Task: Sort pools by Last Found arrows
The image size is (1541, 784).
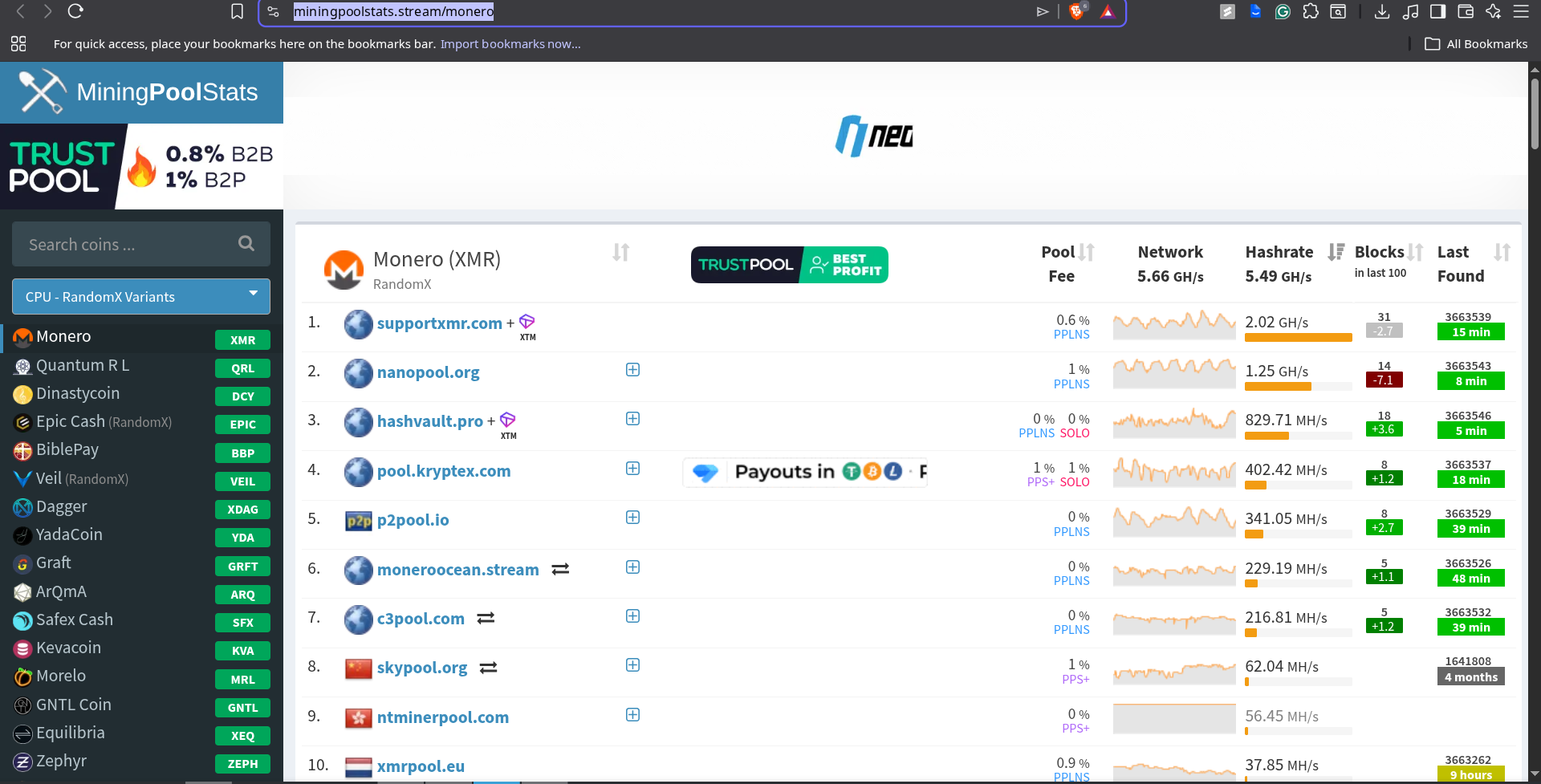Action: (1502, 252)
